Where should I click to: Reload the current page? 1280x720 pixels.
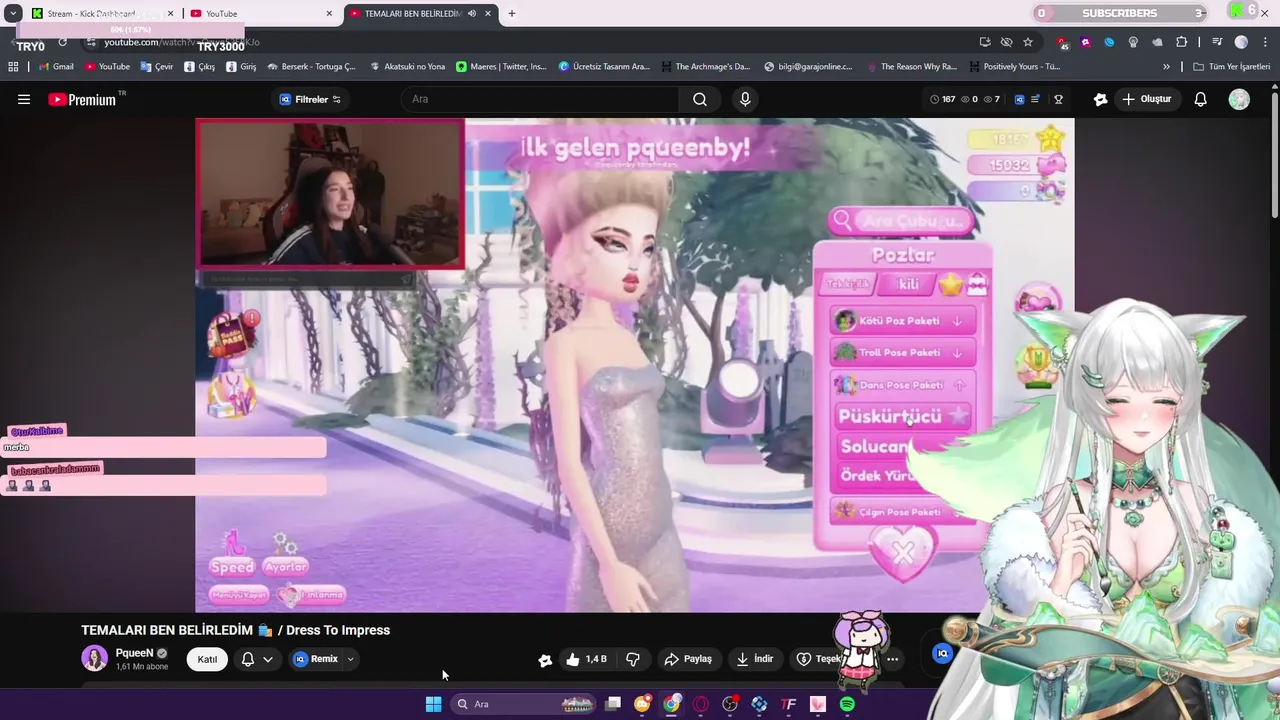(x=62, y=42)
